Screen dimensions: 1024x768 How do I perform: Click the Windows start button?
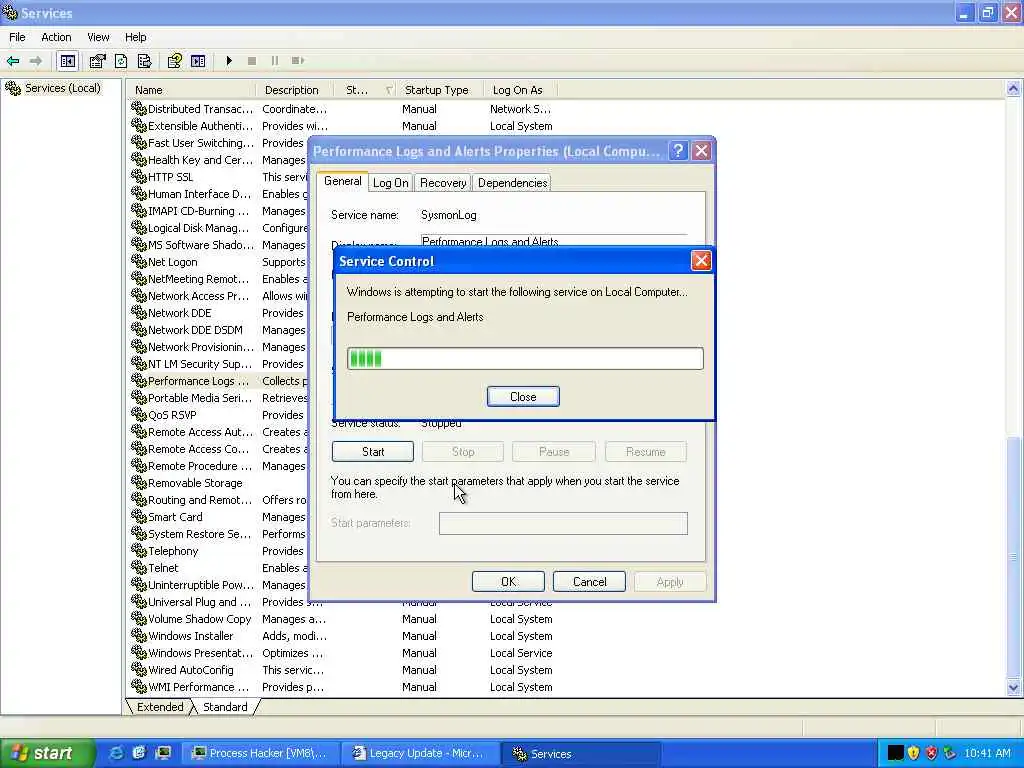pos(46,753)
